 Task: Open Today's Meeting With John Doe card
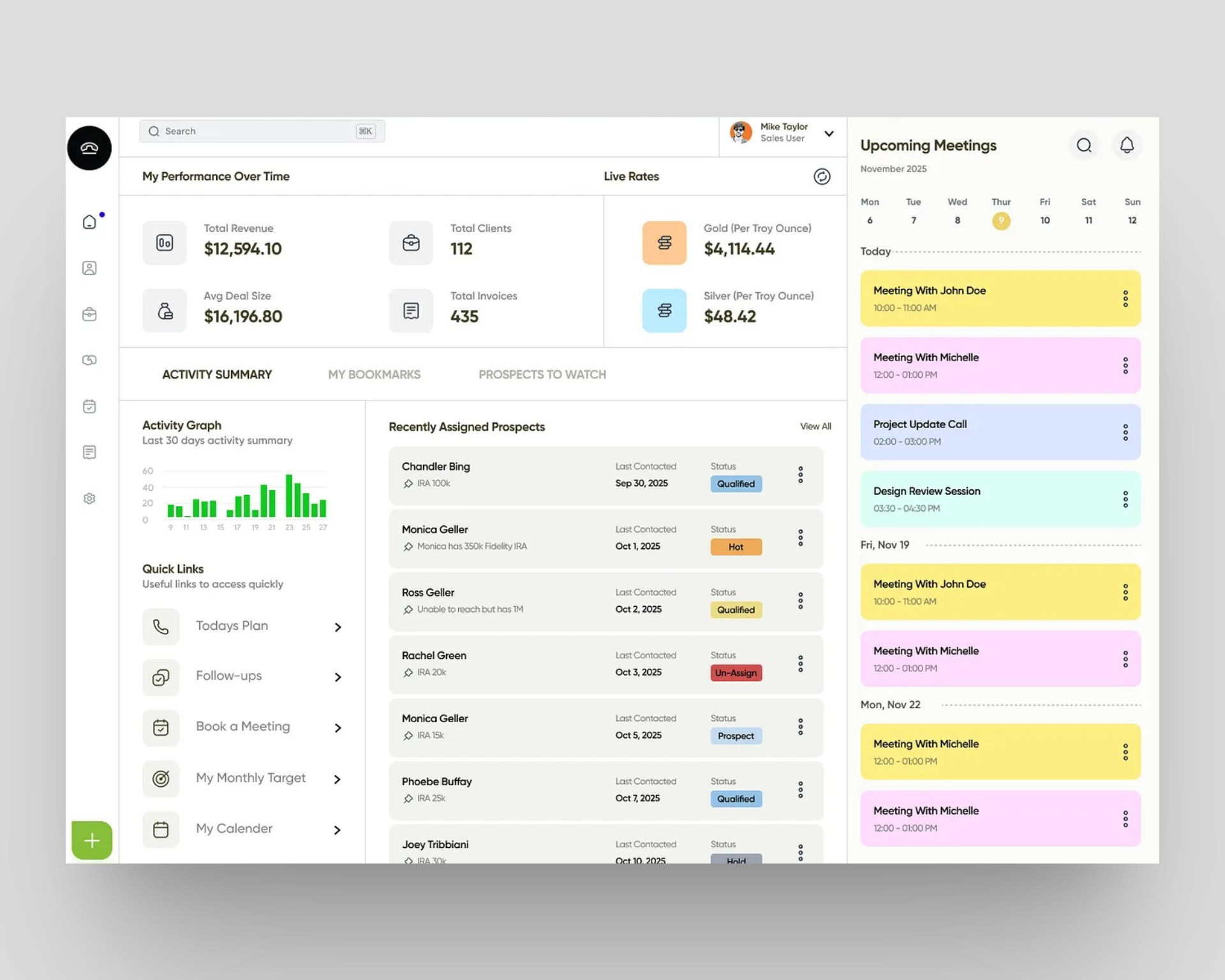(1000, 299)
